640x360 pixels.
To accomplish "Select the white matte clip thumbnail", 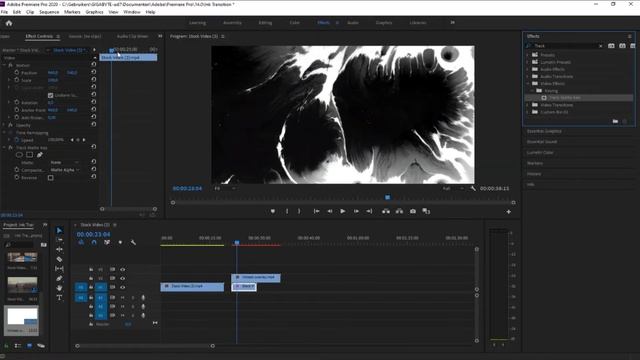I will pyautogui.click(x=22, y=316).
